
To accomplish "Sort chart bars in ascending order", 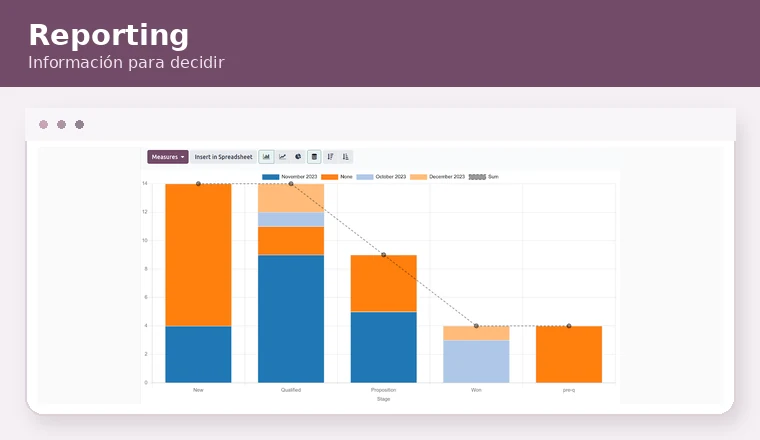I will tap(346, 157).
